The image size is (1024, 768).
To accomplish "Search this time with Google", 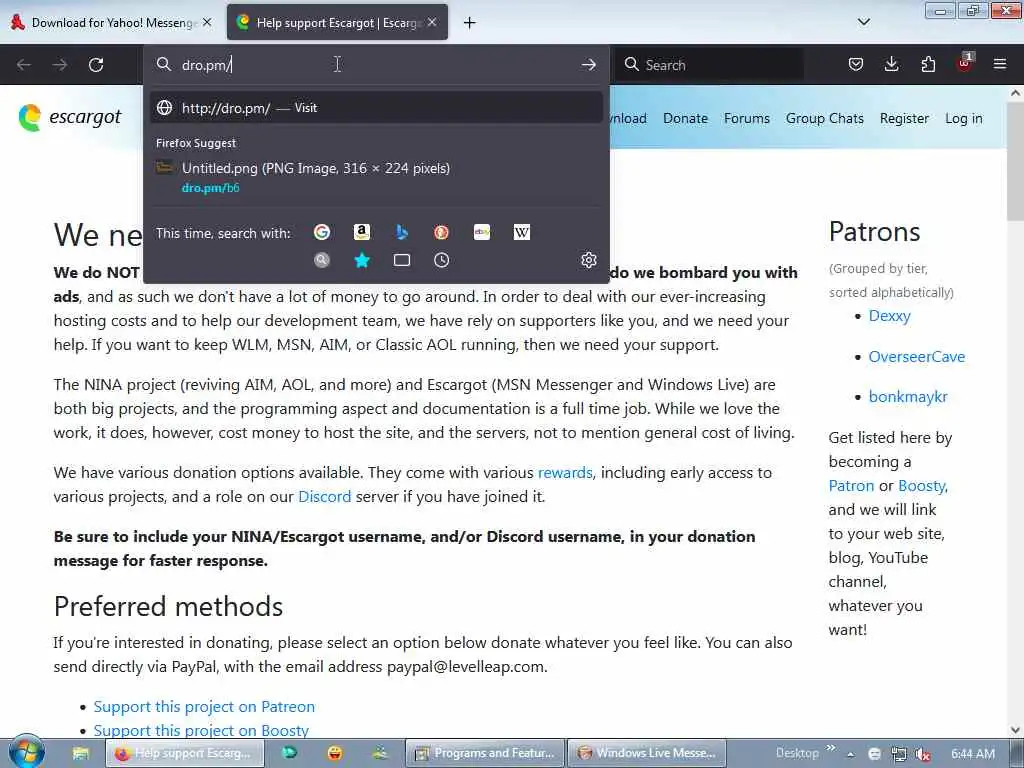I will [x=322, y=232].
